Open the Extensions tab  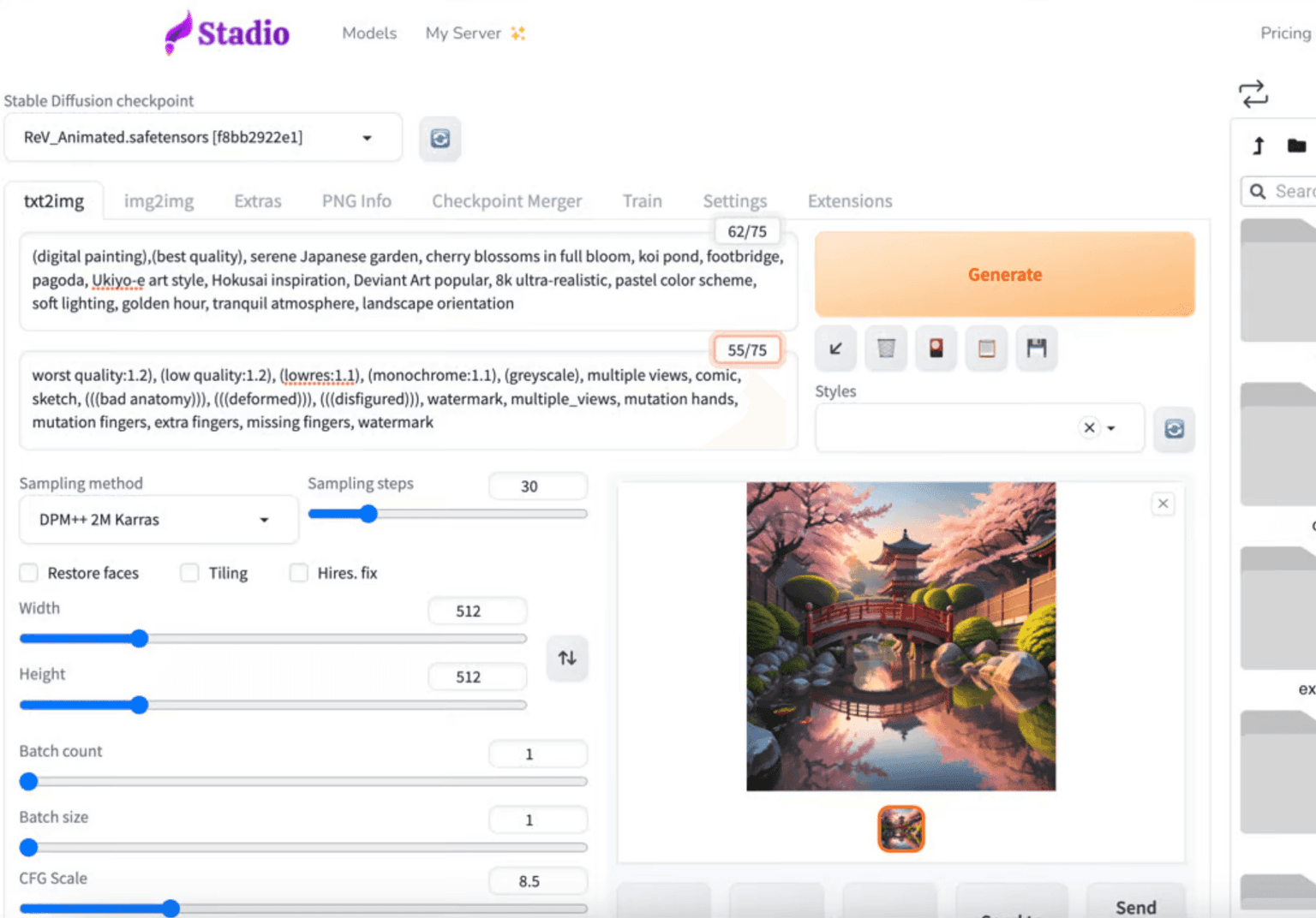pos(850,201)
